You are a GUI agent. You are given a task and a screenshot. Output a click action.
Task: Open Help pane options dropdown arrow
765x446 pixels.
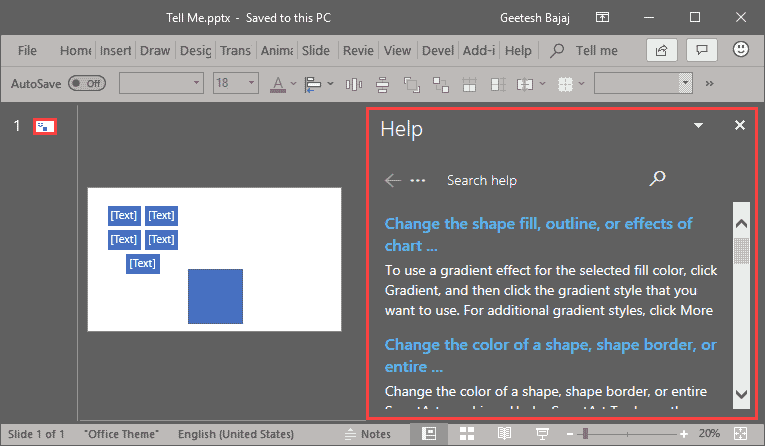pos(699,125)
